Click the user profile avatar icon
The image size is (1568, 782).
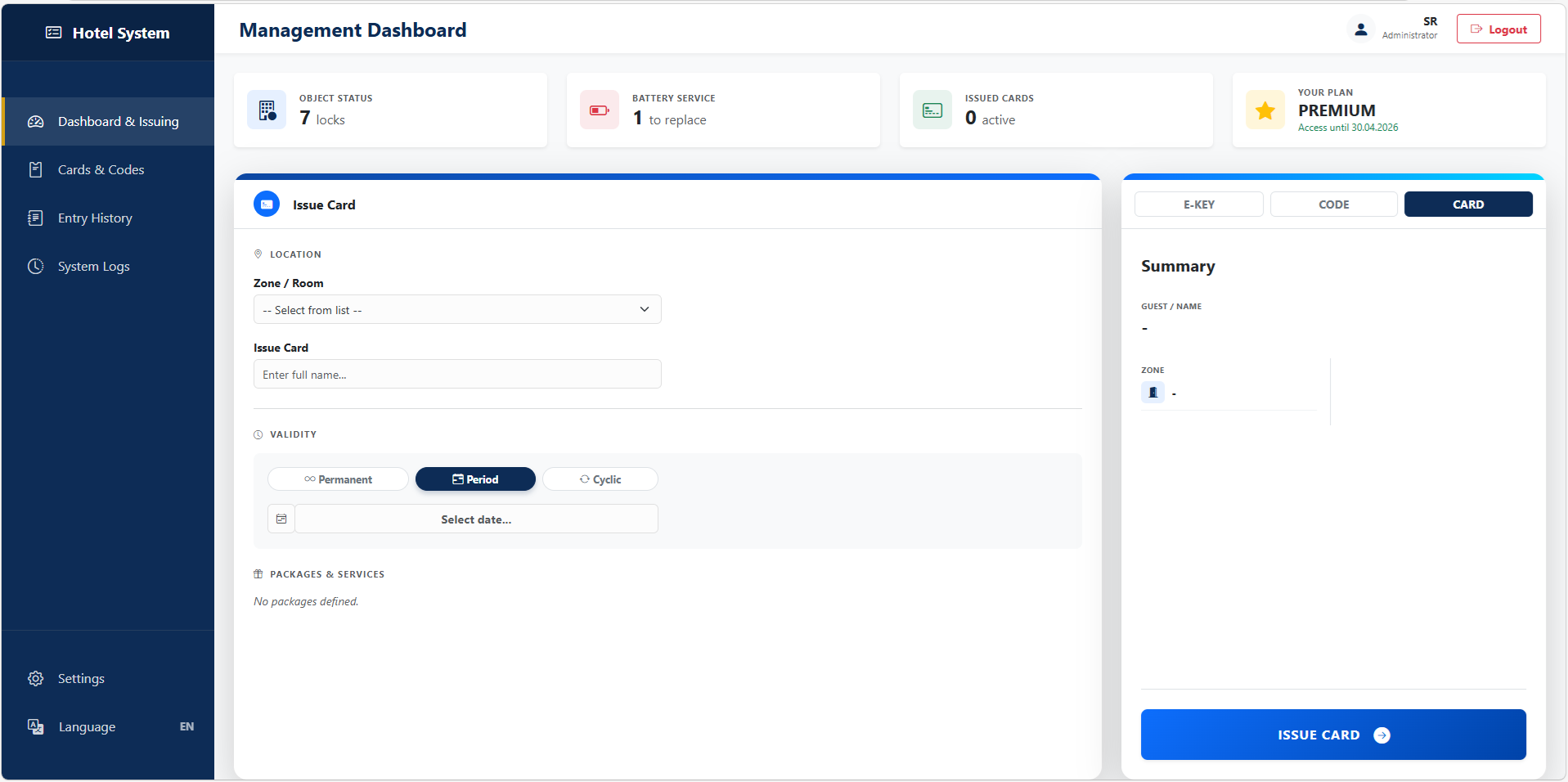(1360, 28)
